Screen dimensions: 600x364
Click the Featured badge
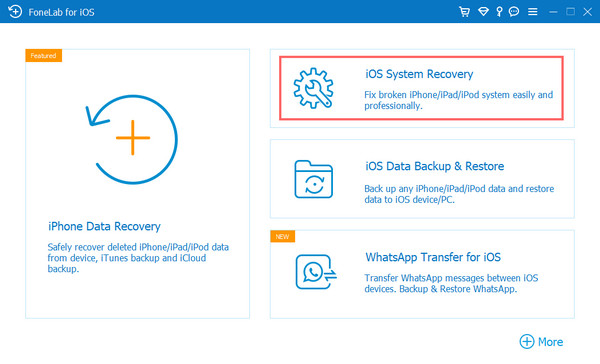click(44, 55)
